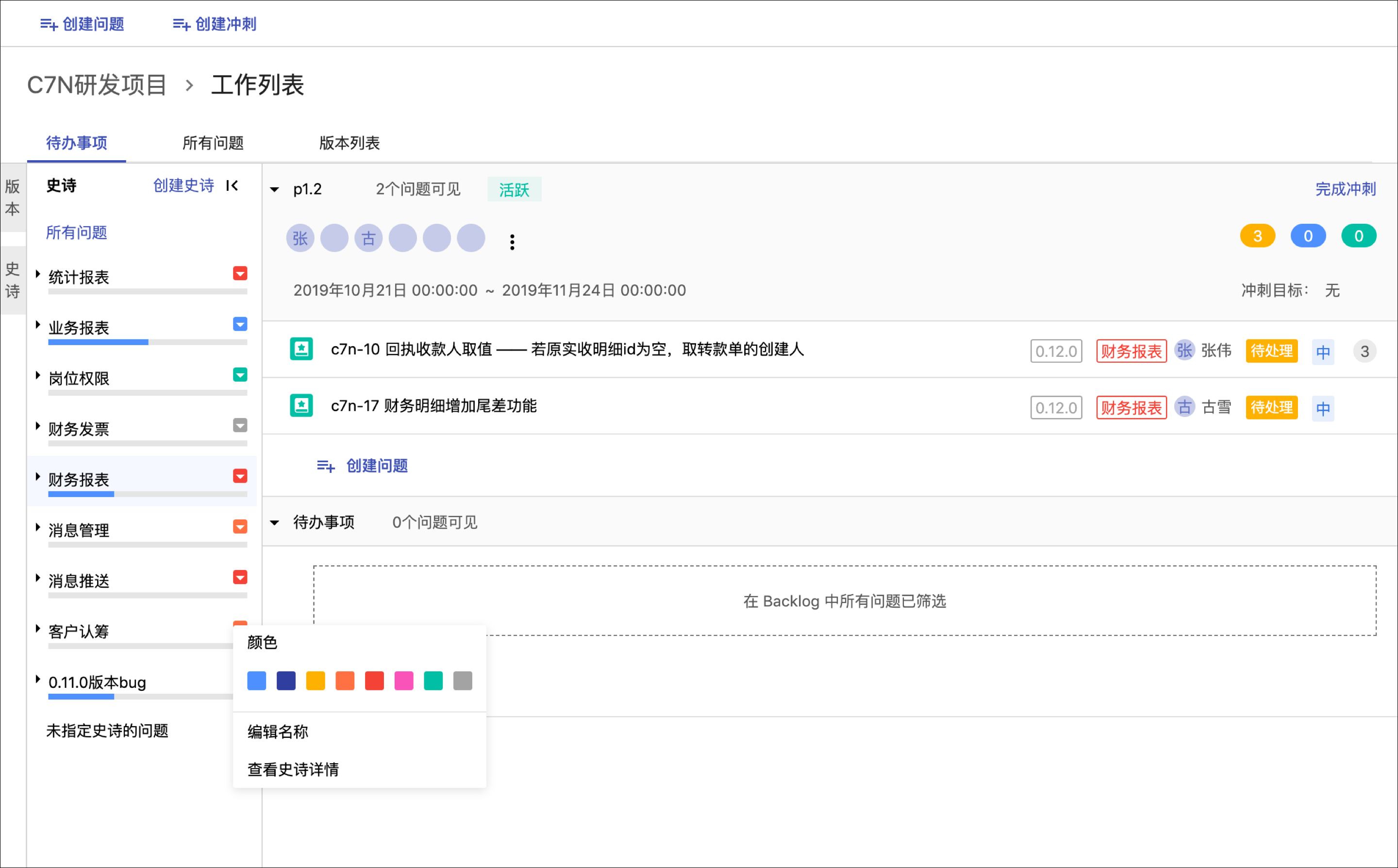Click the 创建史诗 link
Screen dimensions: 1398x868
[183, 185]
